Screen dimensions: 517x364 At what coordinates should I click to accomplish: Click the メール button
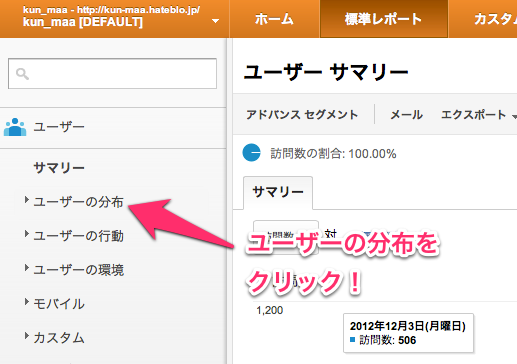pyautogui.click(x=406, y=115)
